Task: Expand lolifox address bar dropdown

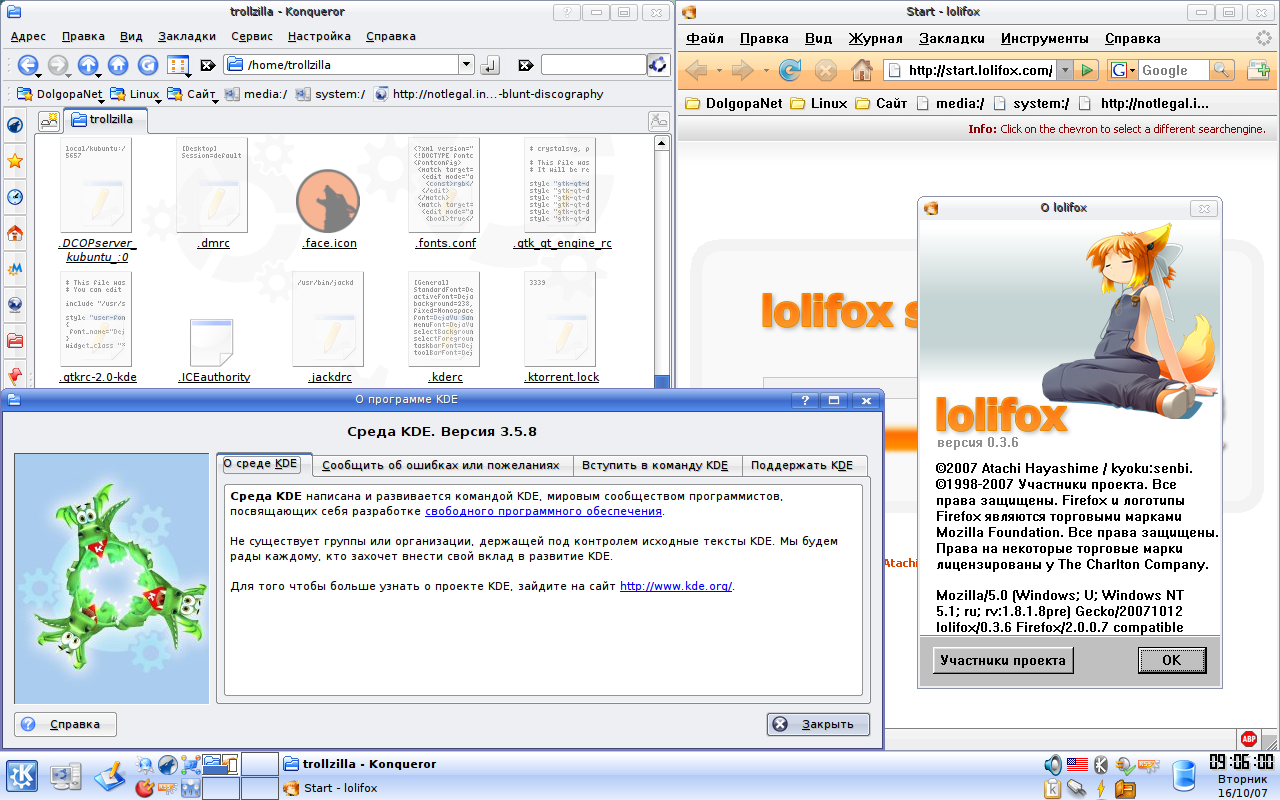Action: click(1065, 70)
